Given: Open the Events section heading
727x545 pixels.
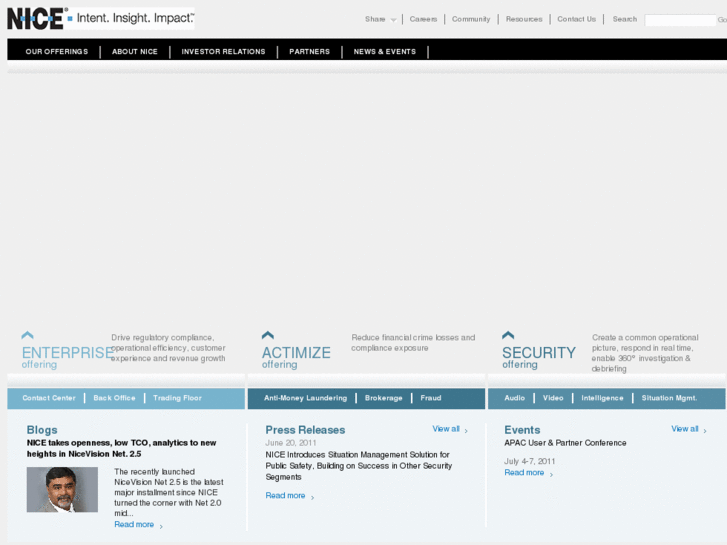Looking at the screenshot, I should (522, 430).
